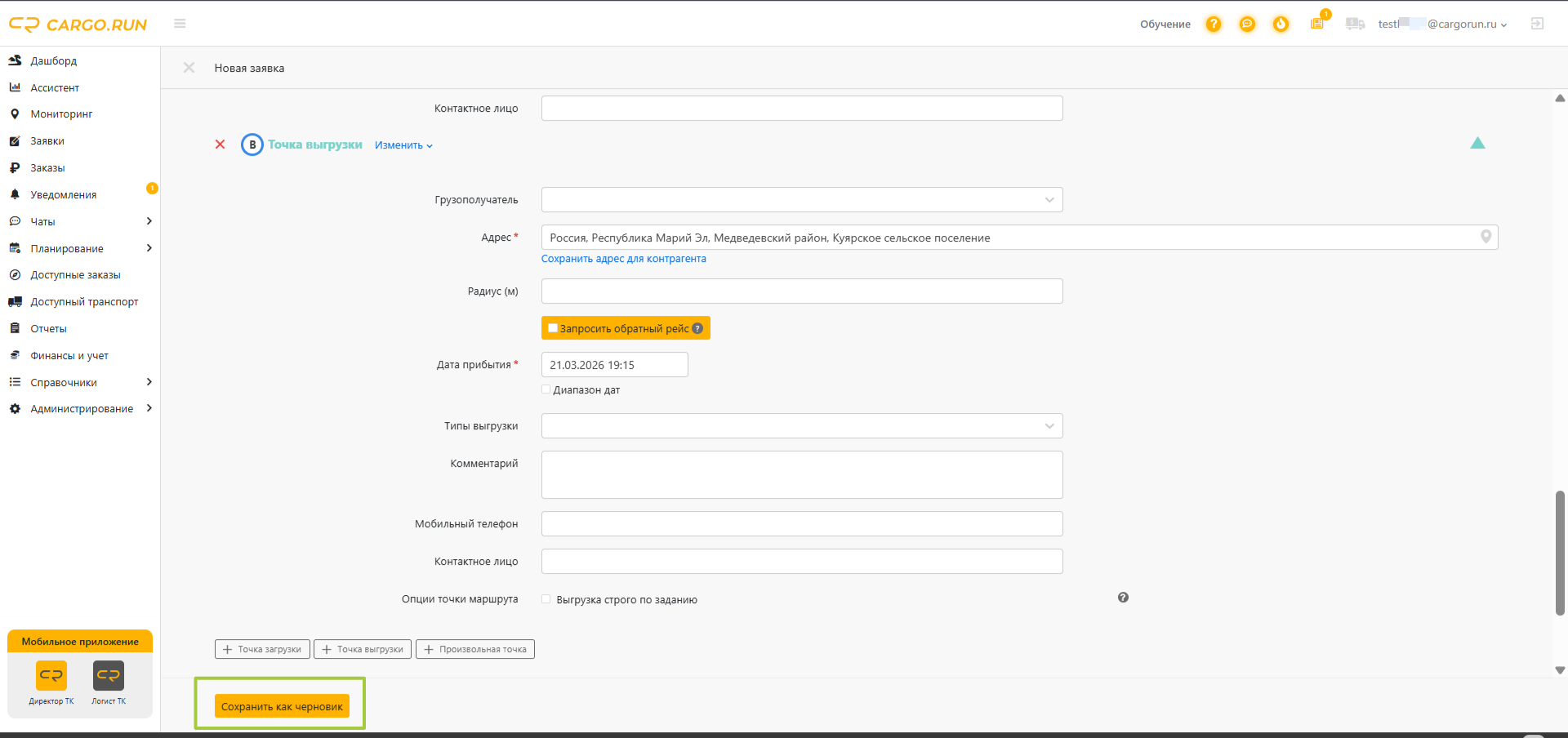Viewport: 1568px width, 738px height.
Task: Click Сохранить как черновик button
Action: 282,706
